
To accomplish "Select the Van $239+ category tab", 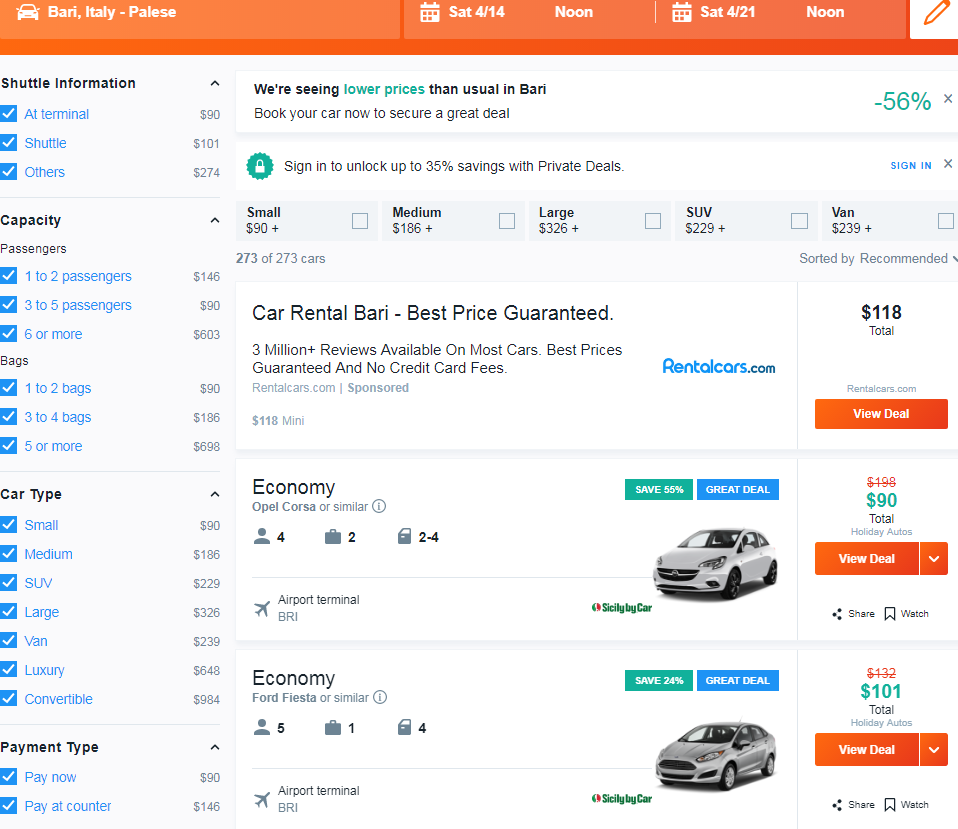I will coord(890,221).
